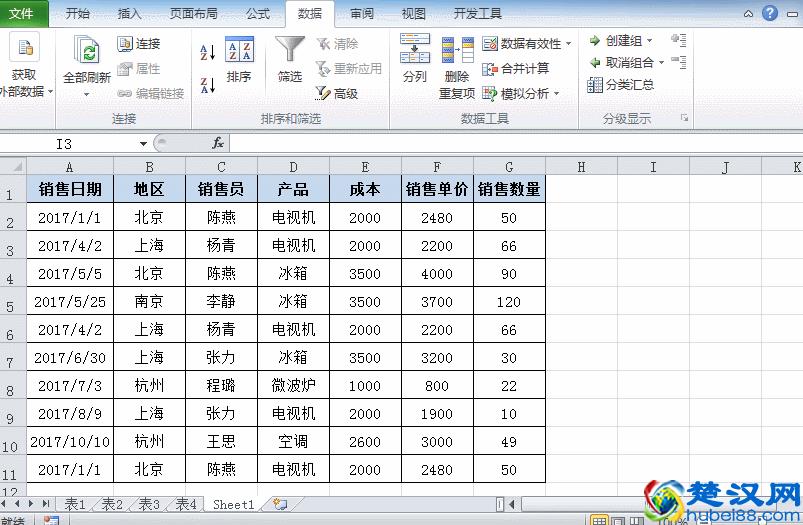Select the 销售日期 header cell
The width and height of the screenshot is (803, 525).
pyautogui.click(x=70, y=189)
